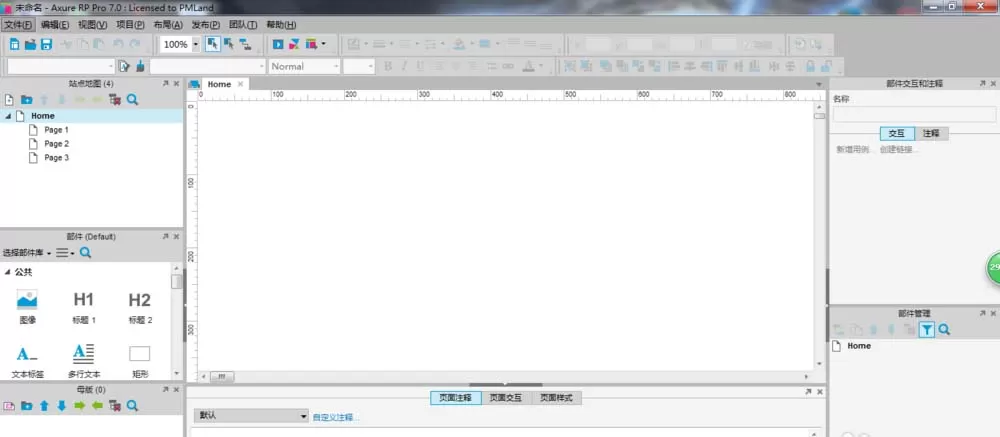
Task: Collapse the Home tree node
Action: pos(8,116)
